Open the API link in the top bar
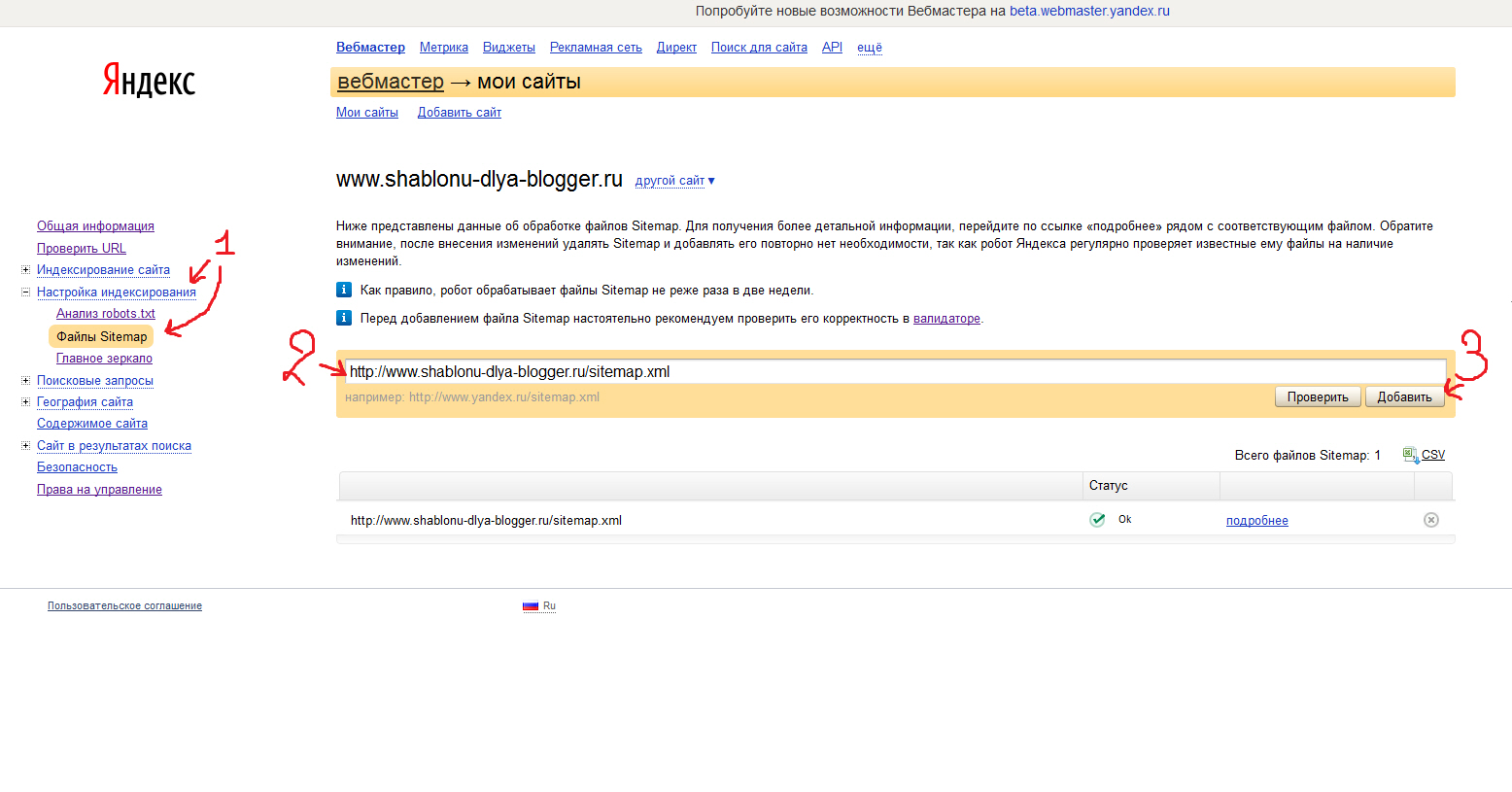This screenshot has height=792, width=1512. (832, 47)
